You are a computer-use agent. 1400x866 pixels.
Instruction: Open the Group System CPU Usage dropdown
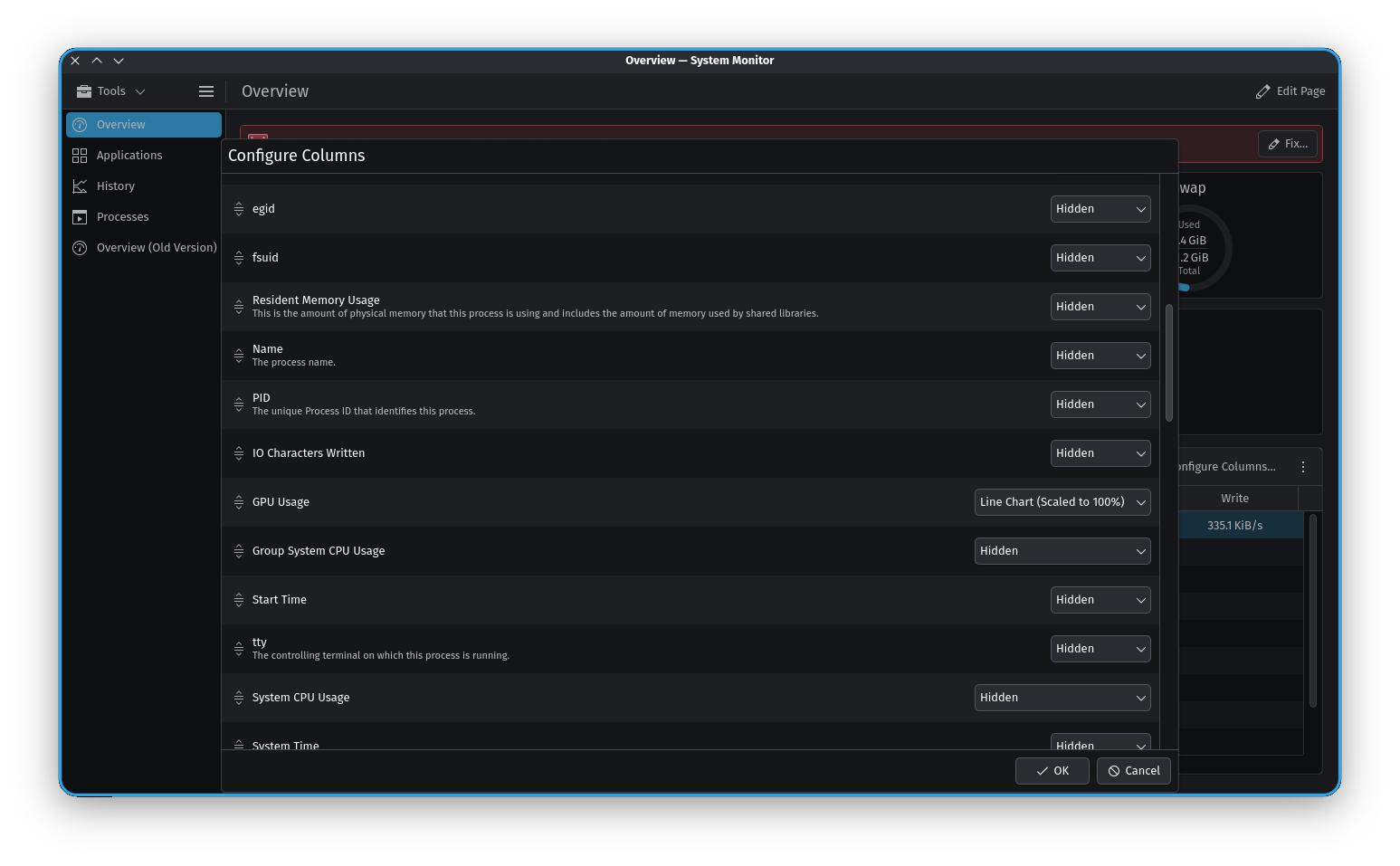click(x=1062, y=551)
